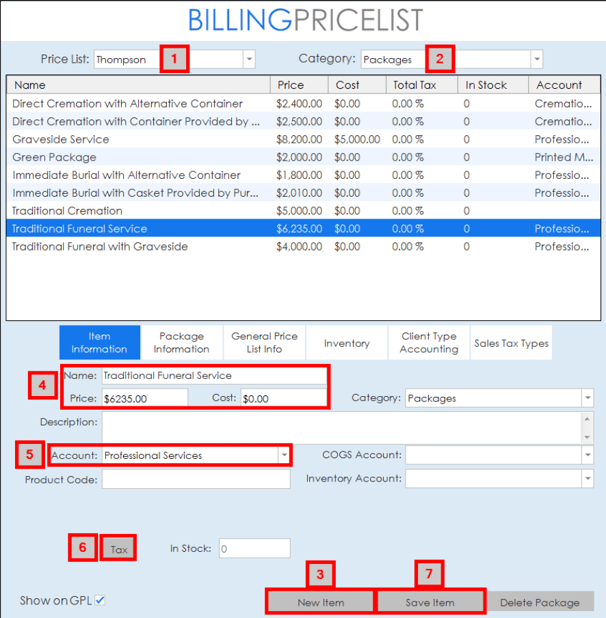Switch to the Package Information tab
The height and width of the screenshot is (618, 606).
[x=181, y=343]
